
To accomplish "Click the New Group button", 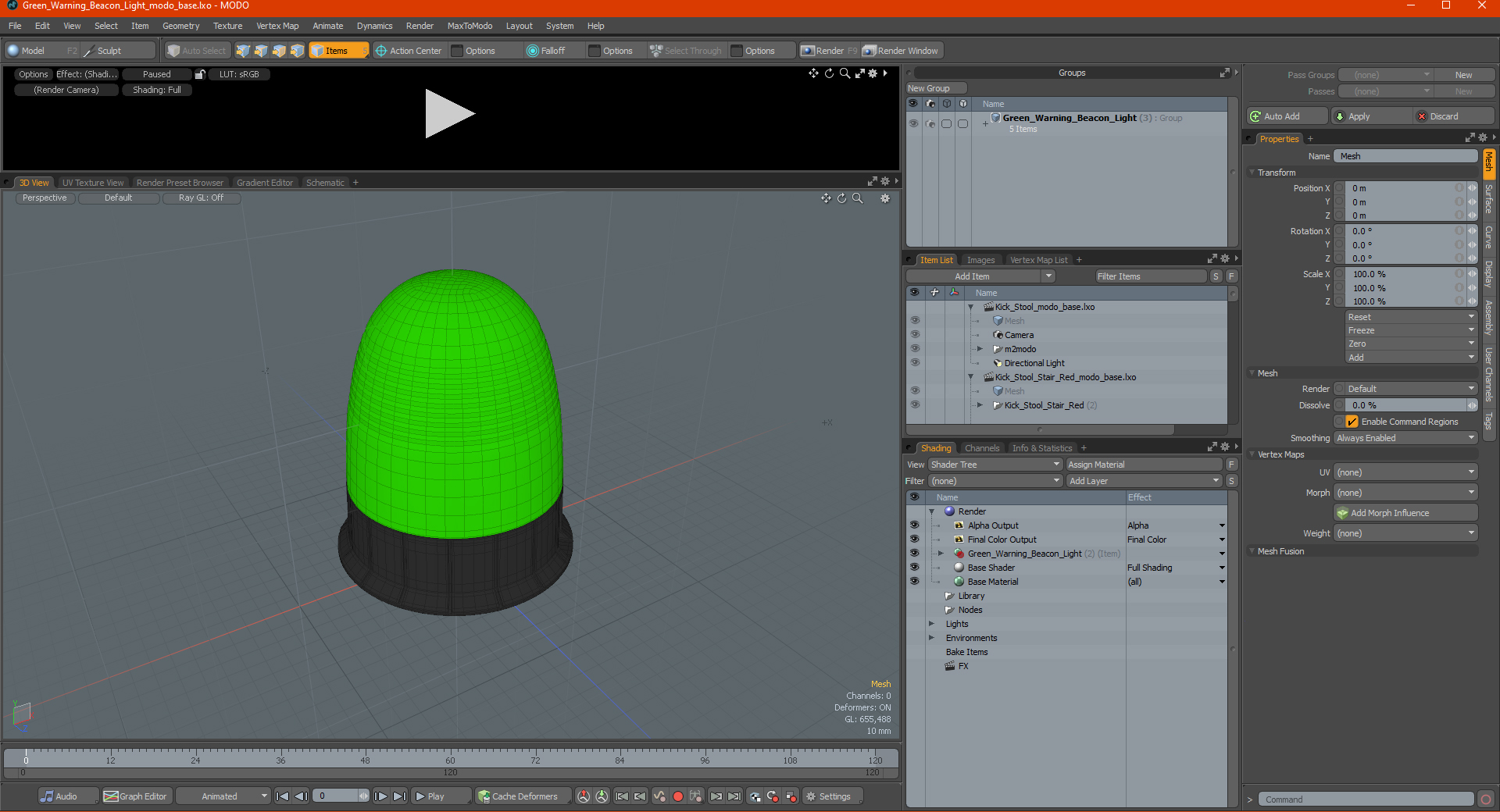I will (x=936, y=88).
